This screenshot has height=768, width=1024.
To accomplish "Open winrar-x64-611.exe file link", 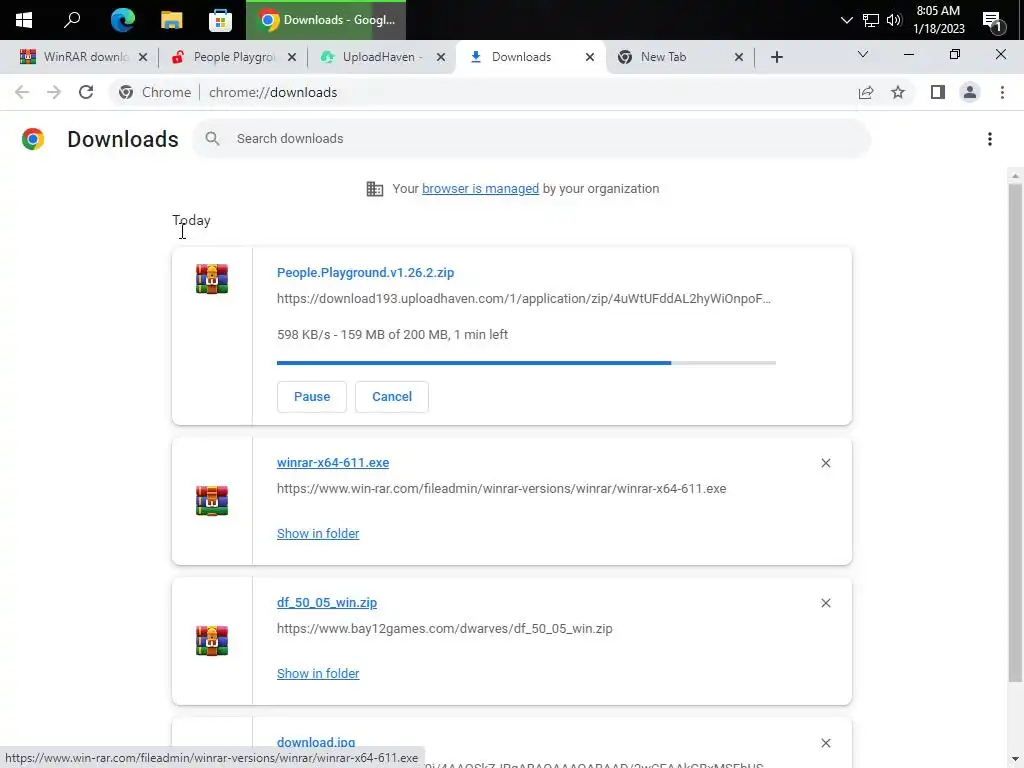I will point(333,462).
